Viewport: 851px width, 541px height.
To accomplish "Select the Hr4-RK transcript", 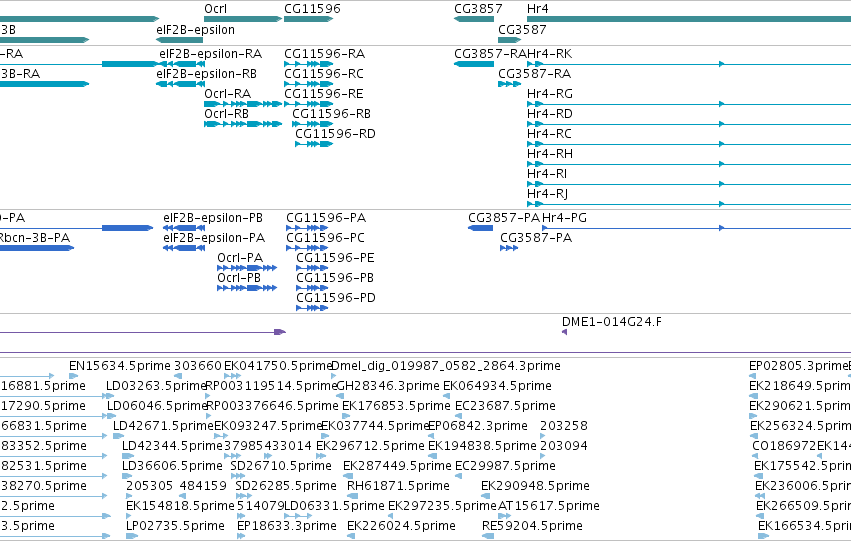I will [689, 64].
